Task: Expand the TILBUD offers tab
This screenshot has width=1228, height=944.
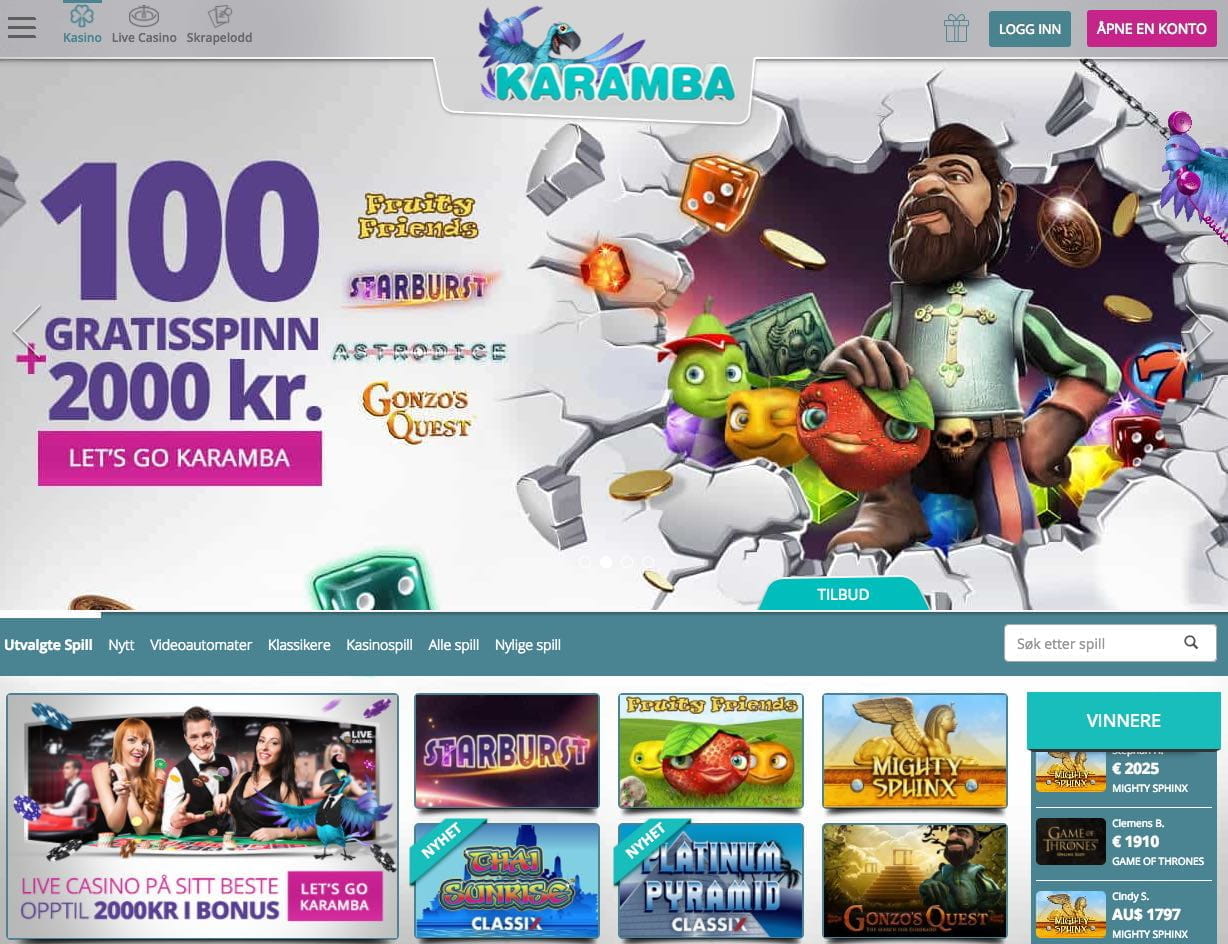Action: coord(843,594)
